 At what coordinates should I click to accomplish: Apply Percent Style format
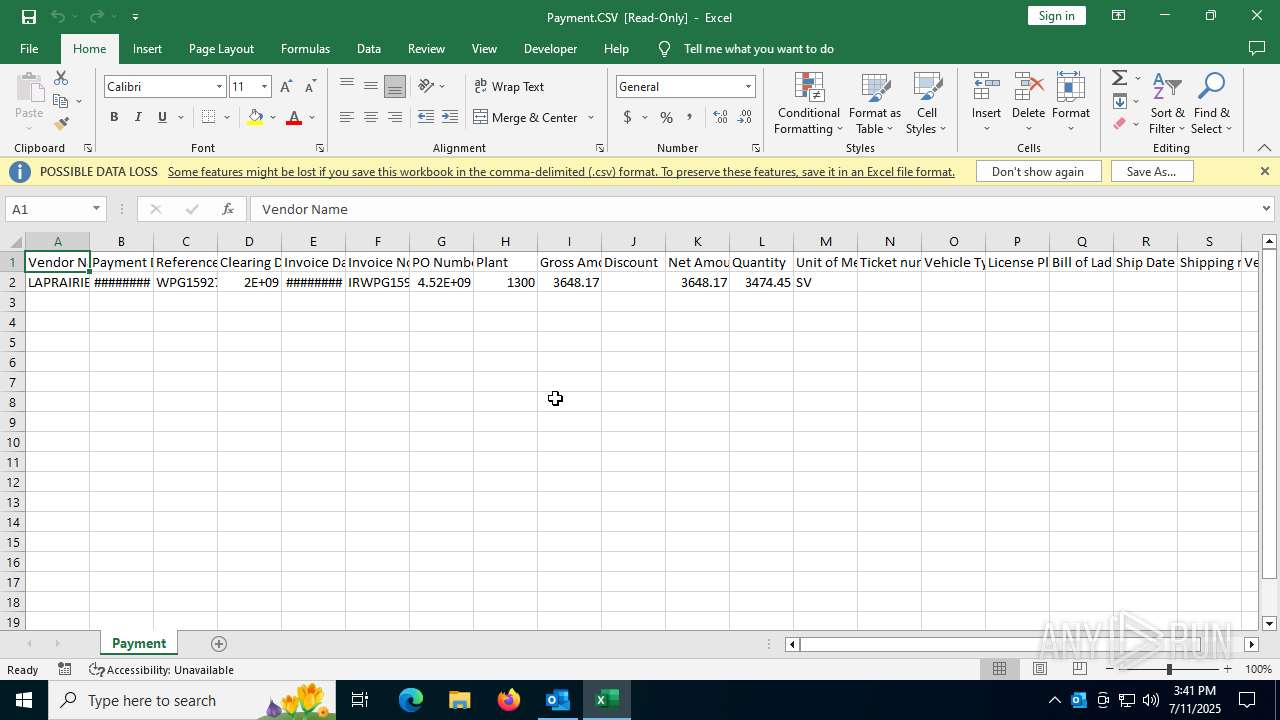click(x=666, y=117)
